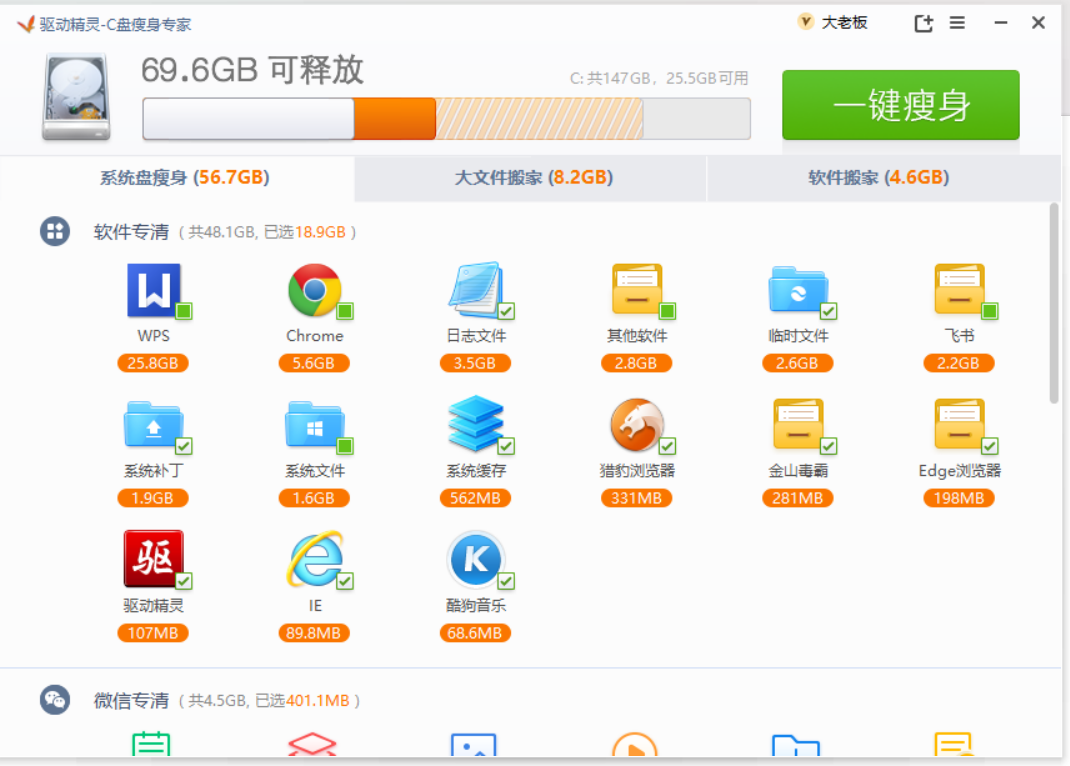Select the 驱动精灵 red icon
The image size is (1070, 766).
click(x=153, y=558)
